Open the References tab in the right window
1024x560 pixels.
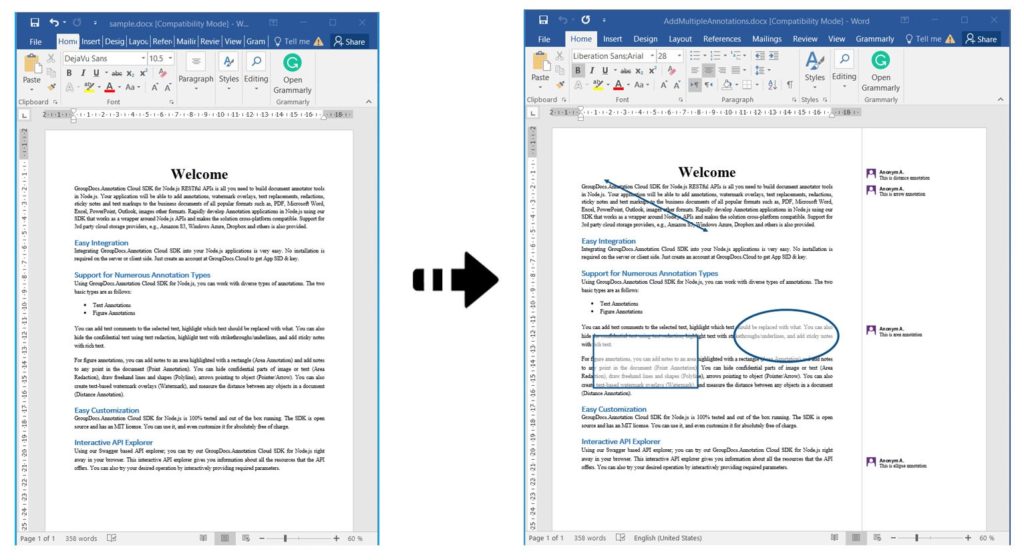click(x=721, y=39)
